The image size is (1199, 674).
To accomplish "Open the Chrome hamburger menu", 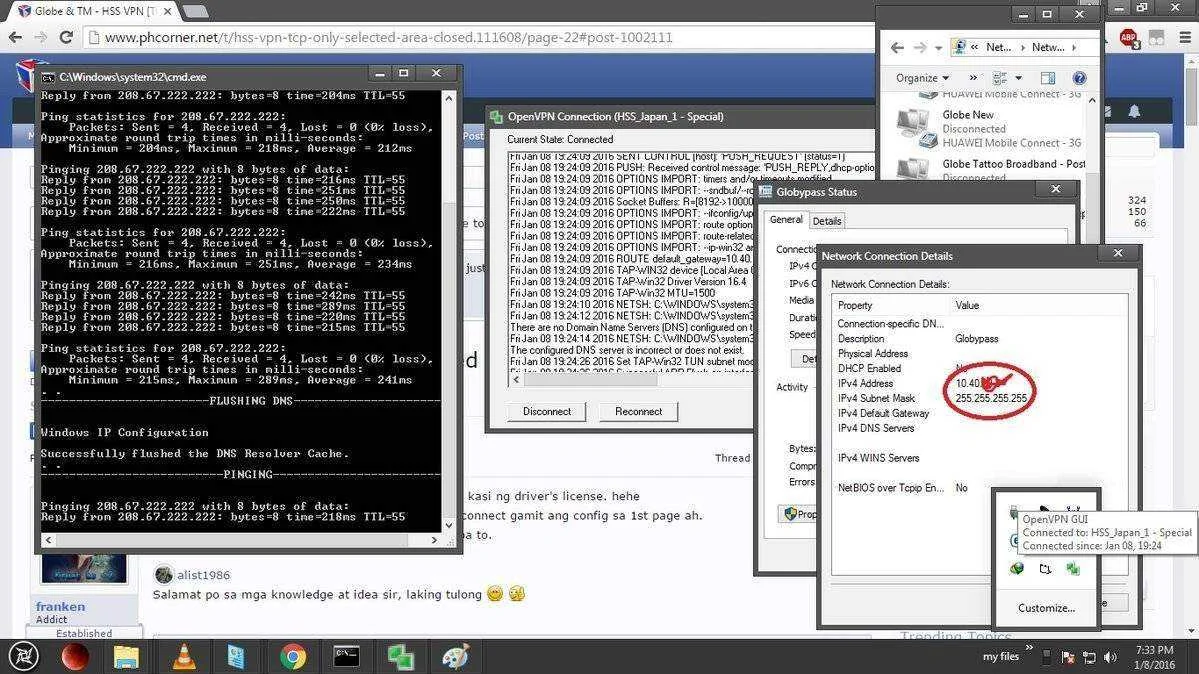I will point(1184,37).
